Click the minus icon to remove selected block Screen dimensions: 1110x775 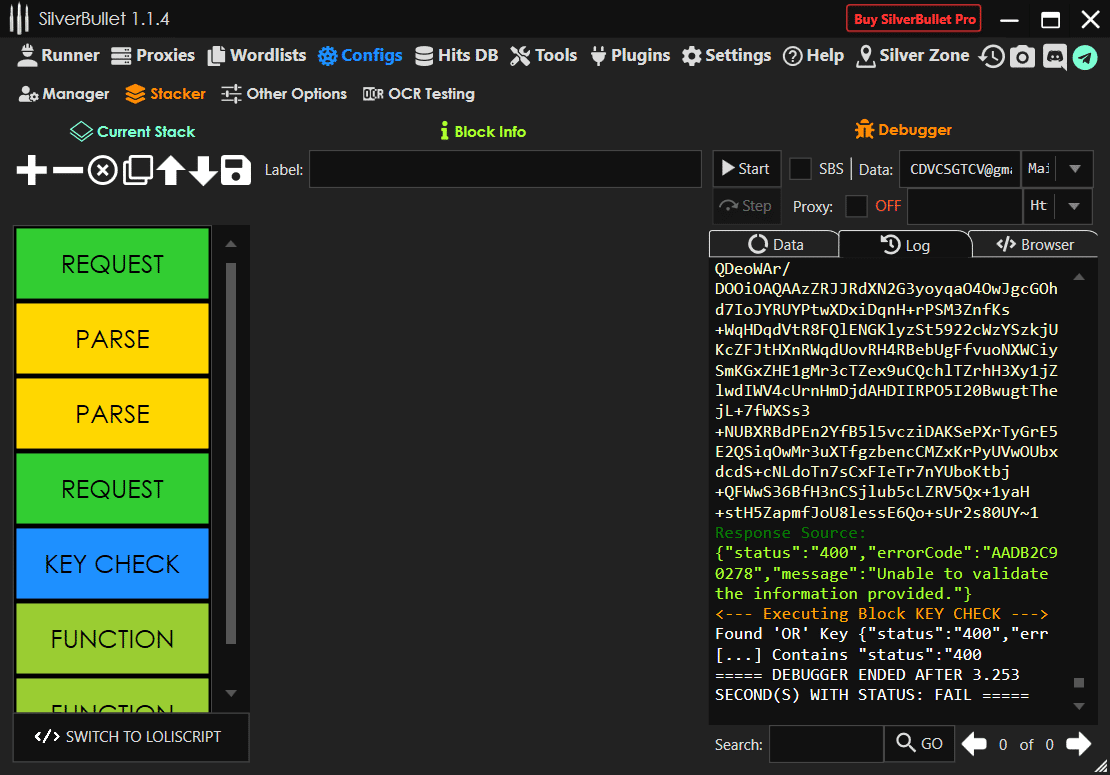click(67, 171)
